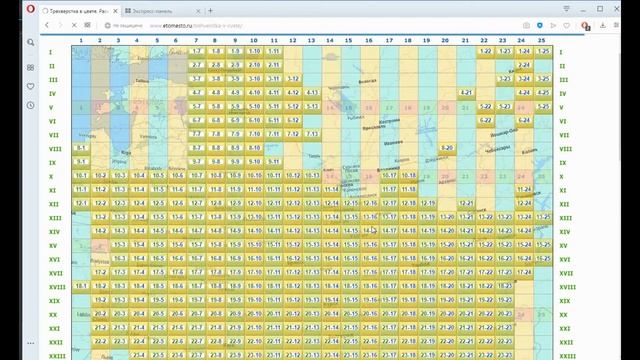Open map sheet 6-22

(x=485, y=120)
